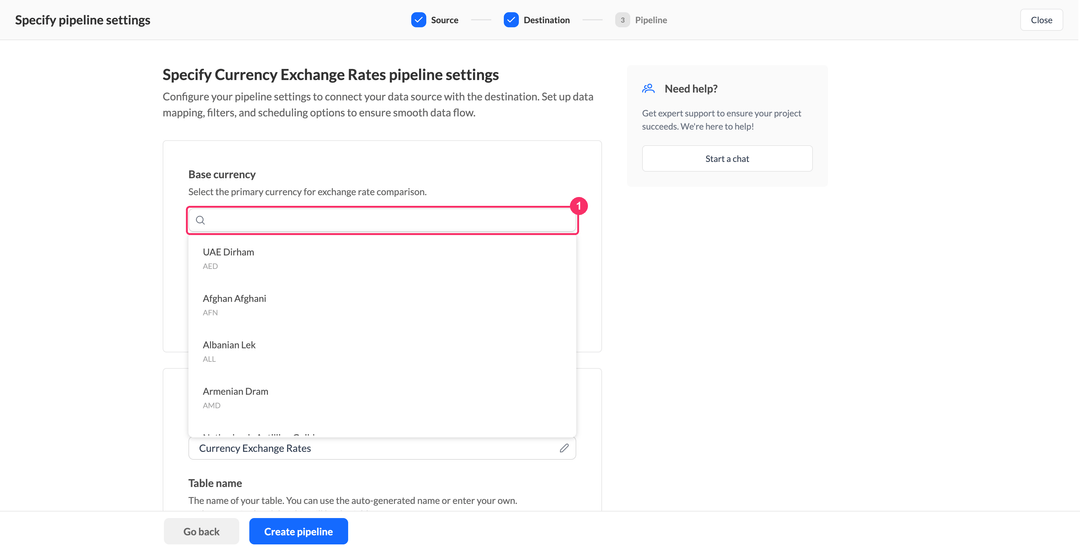The height and width of the screenshot is (551, 1080).
Task: Click the Need help people icon
Action: [x=648, y=89]
